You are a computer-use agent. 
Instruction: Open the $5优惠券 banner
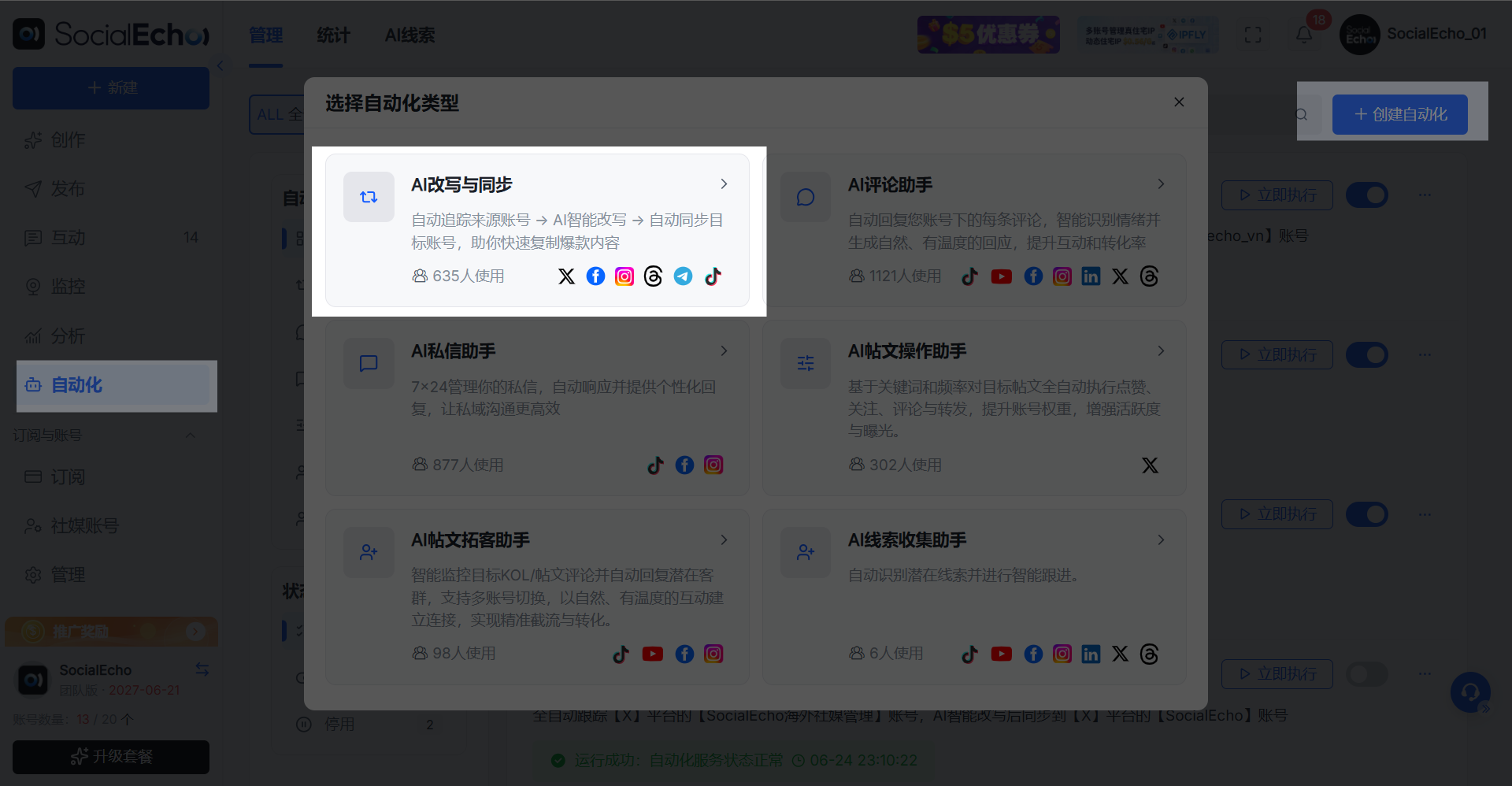pos(988,35)
